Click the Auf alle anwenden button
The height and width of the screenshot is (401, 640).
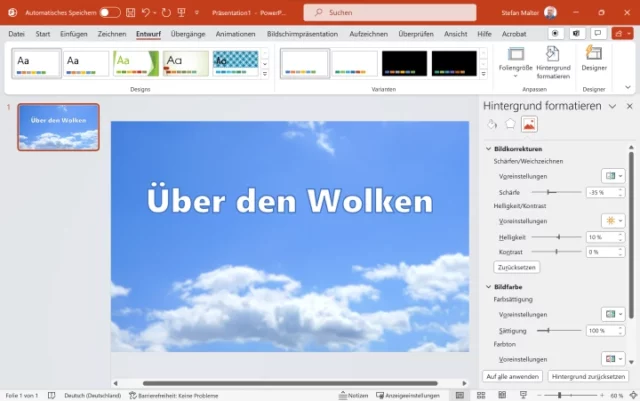[x=512, y=376]
